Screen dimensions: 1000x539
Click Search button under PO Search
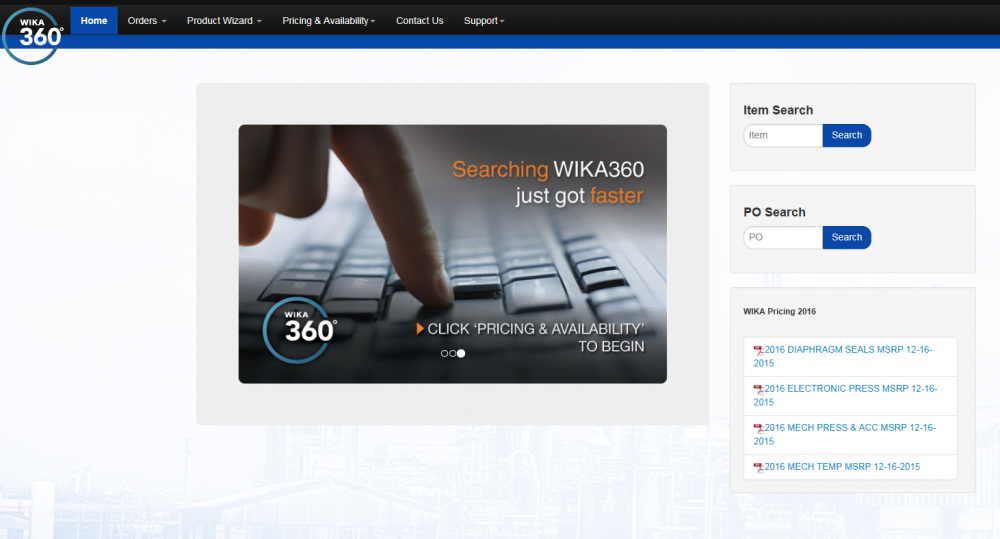pyautogui.click(x=846, y=237)
